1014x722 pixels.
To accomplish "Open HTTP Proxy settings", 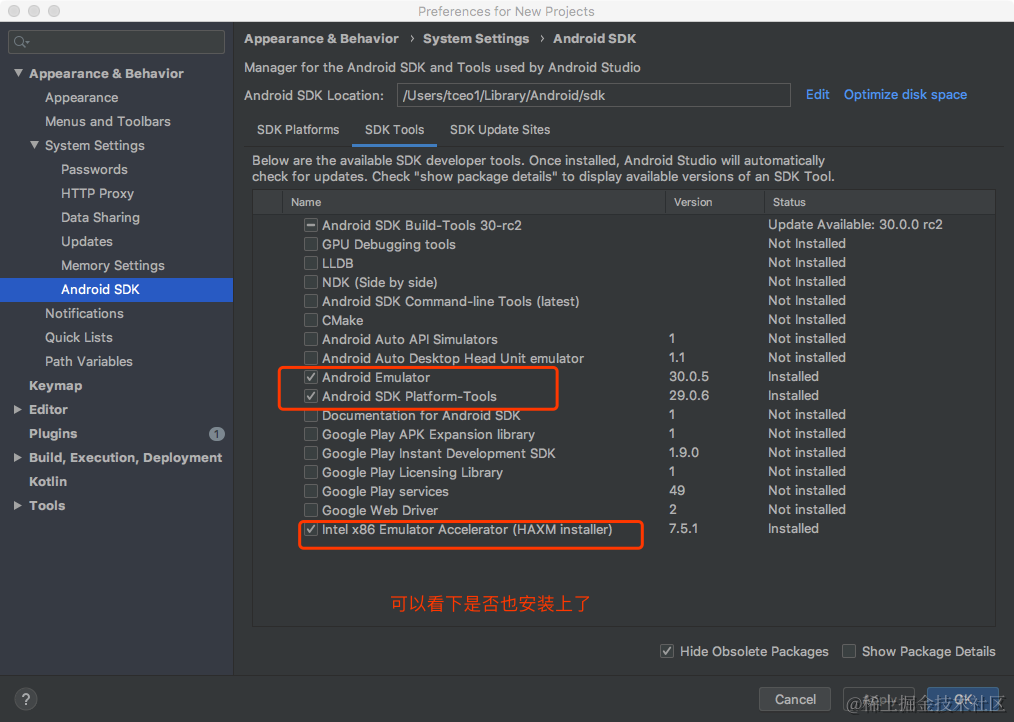I will click(98, 193).
